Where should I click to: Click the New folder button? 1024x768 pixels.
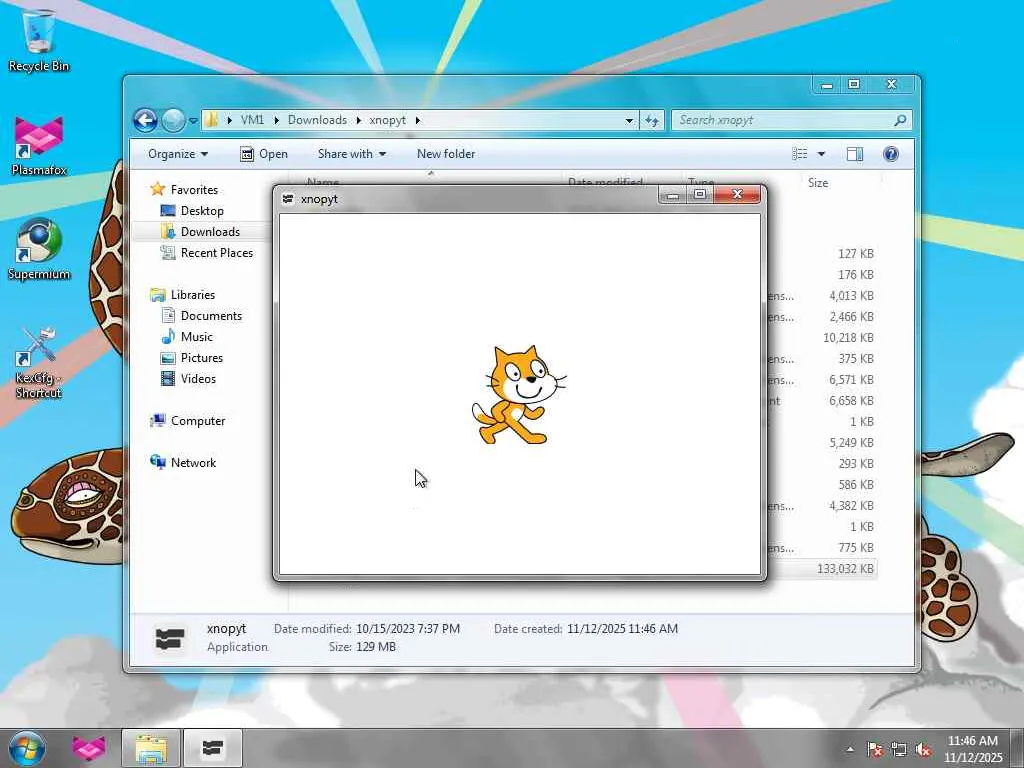click(446, 154)
